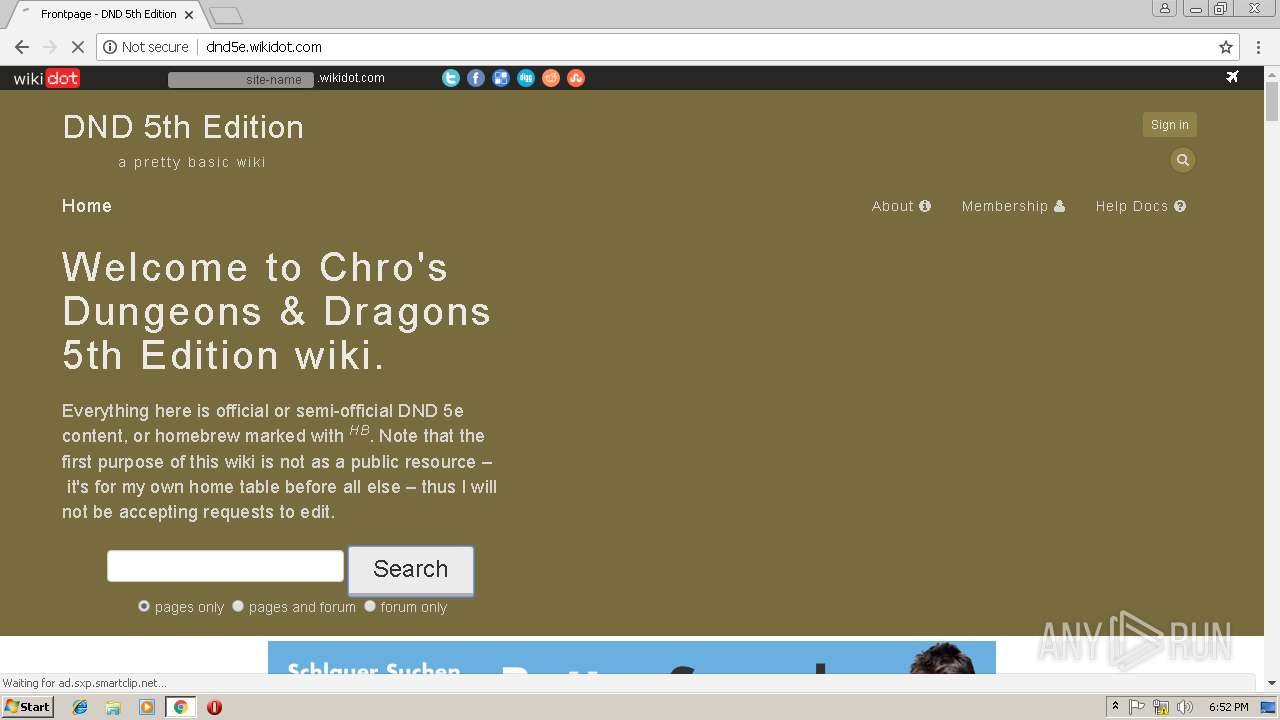The image size is (1280, 720).
Task: Open the About menu
Action: point(901,206)
